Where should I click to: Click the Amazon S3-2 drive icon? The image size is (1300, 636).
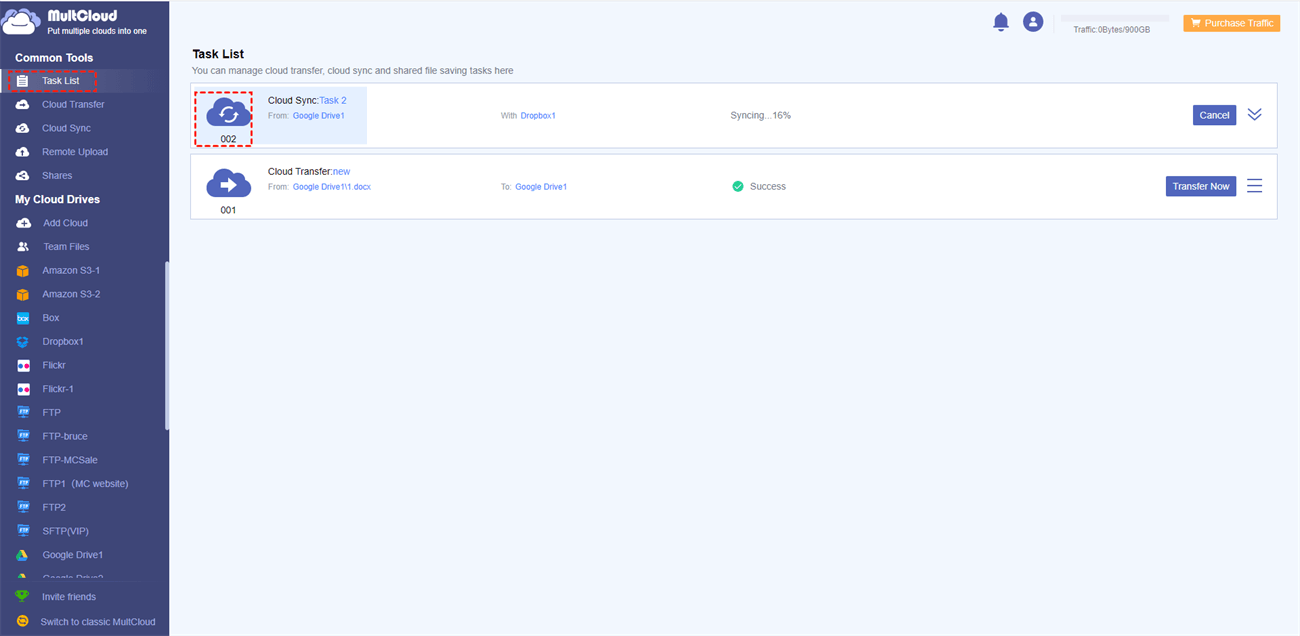[22, 295]
